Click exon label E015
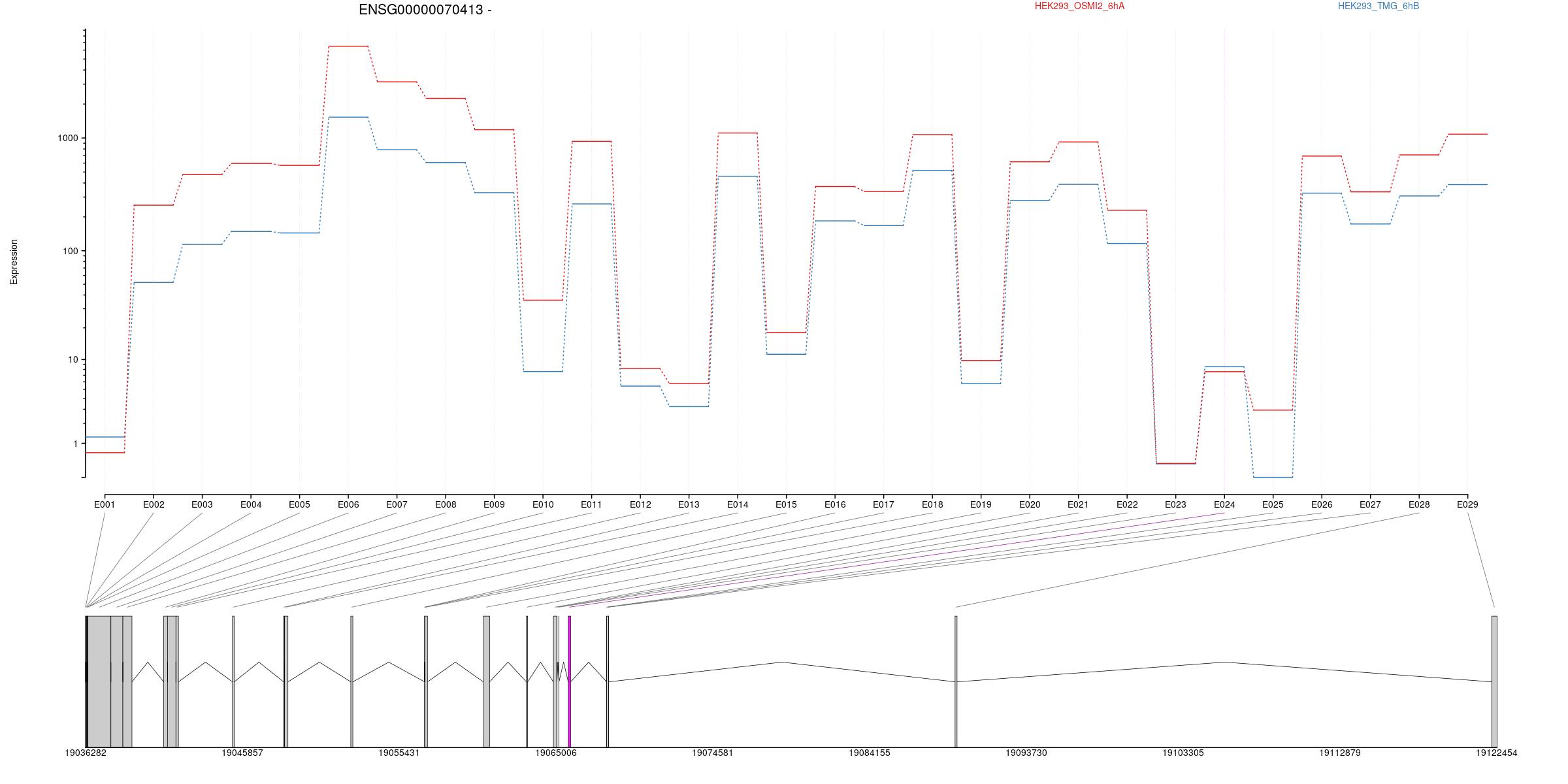Image resolution: width=1568 pixels, height=784 pixels. [786, 504]
